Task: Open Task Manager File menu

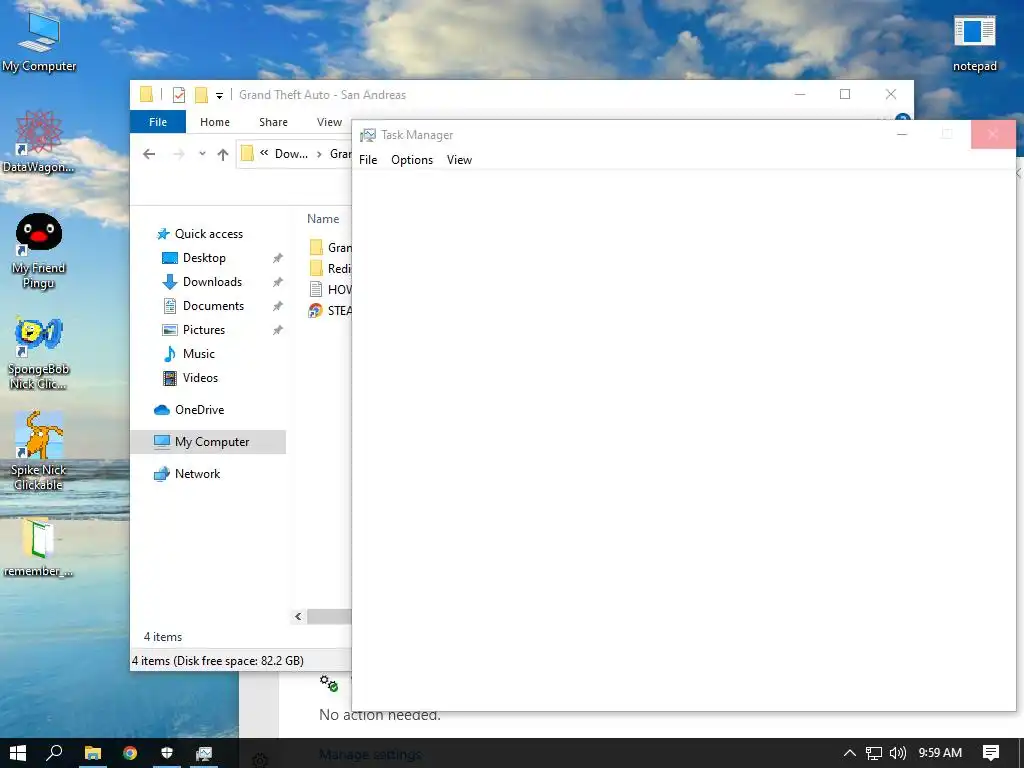Action: pos(368,160)
